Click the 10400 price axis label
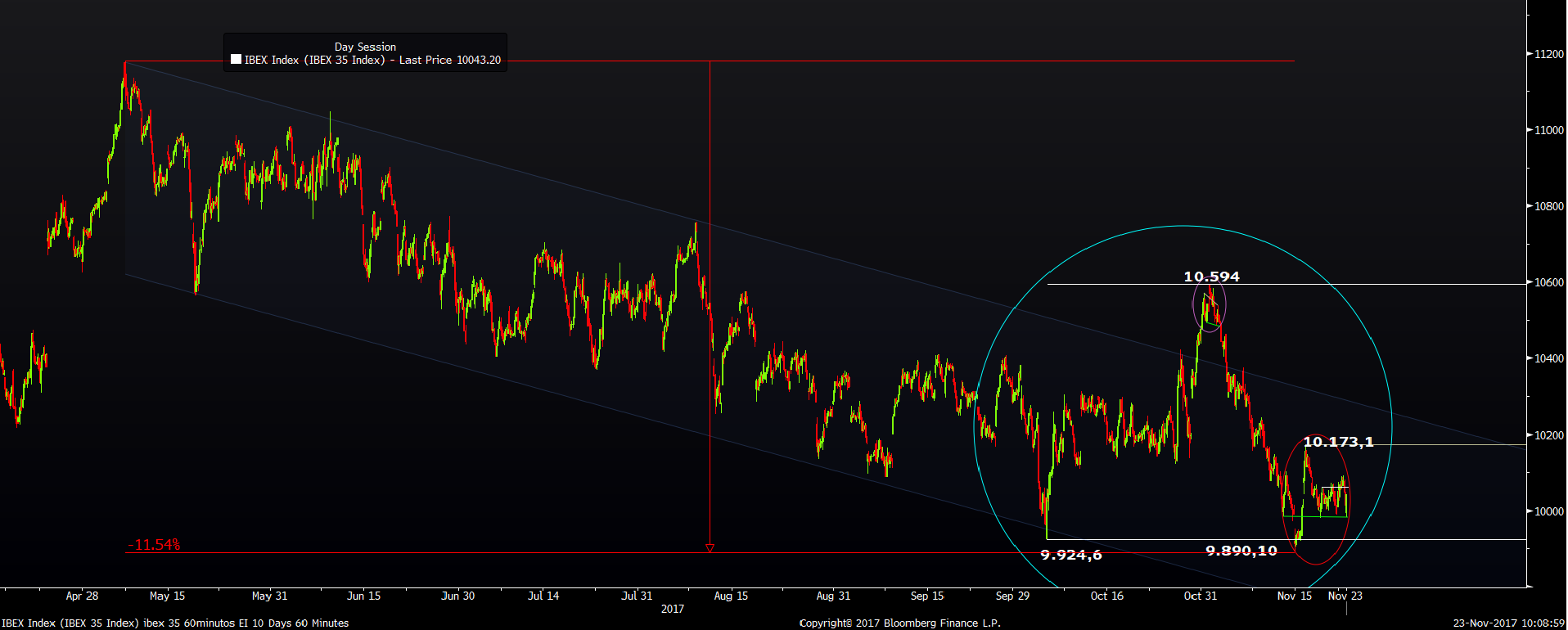 tap(1549, 358)
